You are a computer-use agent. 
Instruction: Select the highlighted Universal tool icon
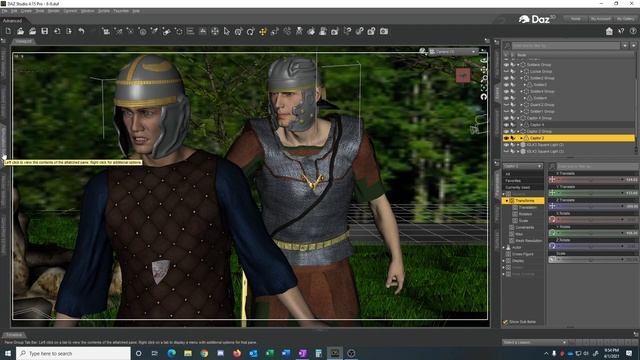pyautogui.click(x=263, y=31)
